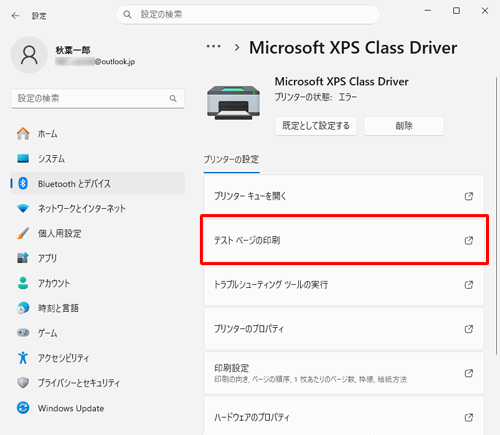This screenshot has height=435, width=500.
Task: Click external-link icon on テスト ページ row
Action: 469,240
